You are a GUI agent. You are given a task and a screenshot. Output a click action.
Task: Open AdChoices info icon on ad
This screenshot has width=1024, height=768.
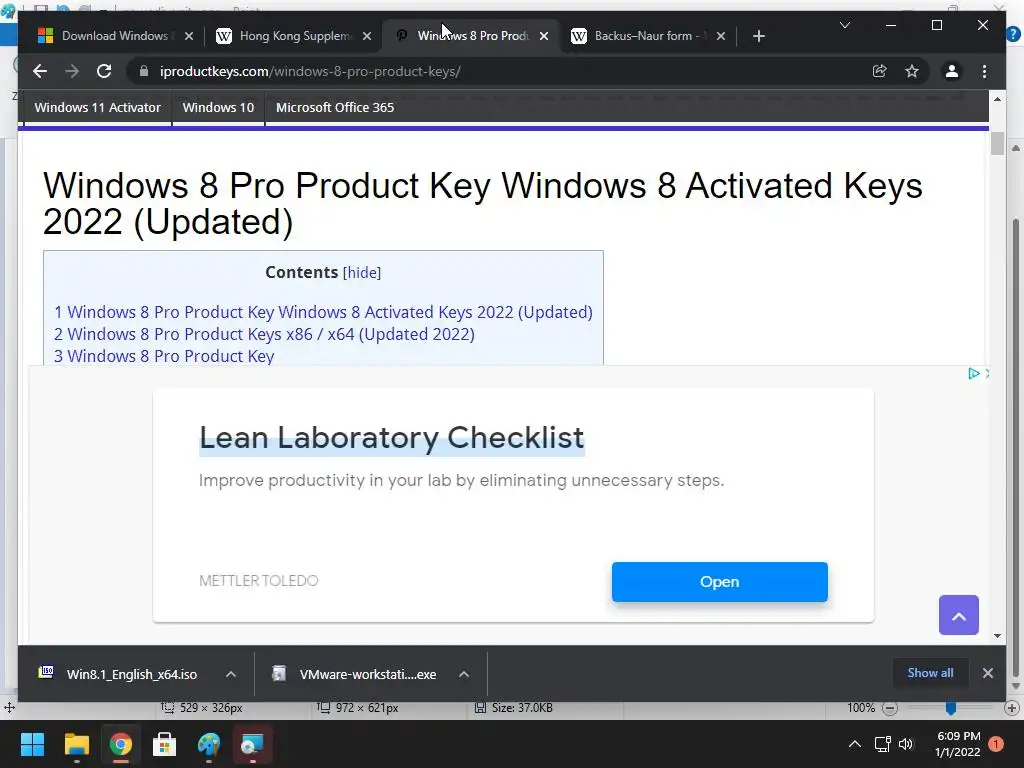click(x=973, y=374)
